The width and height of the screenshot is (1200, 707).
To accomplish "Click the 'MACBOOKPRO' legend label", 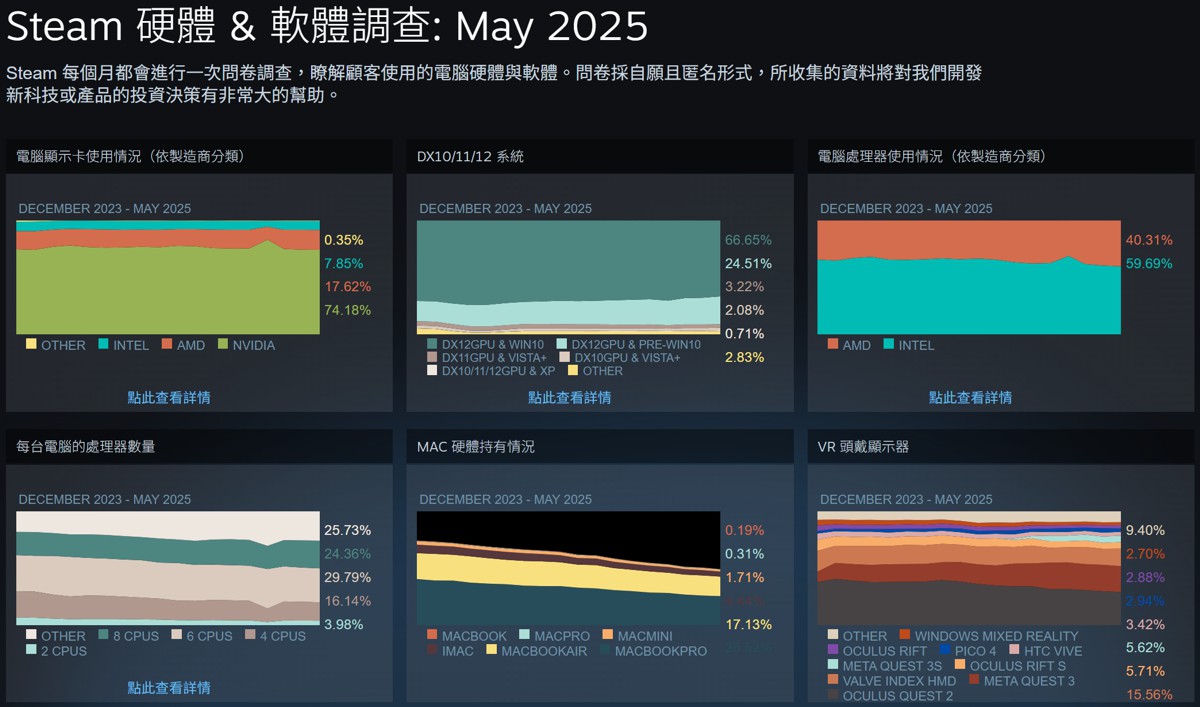I will coord(660,651).
